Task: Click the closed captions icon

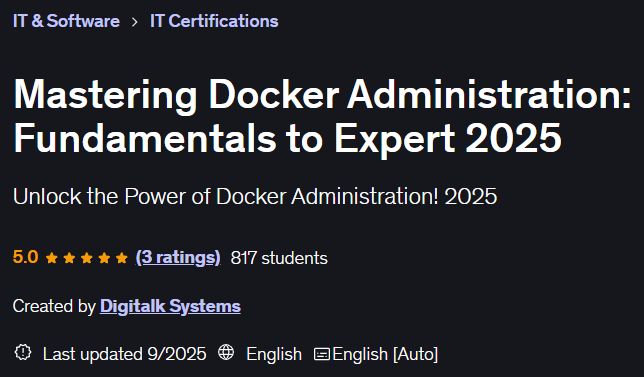Action: (322, 354)
